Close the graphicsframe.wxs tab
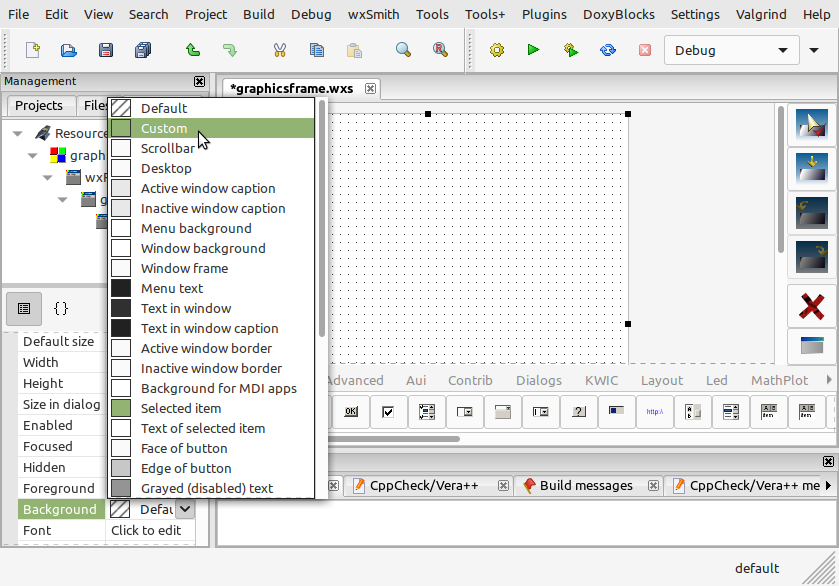Viewport: 839px width, 586px height. [x=370, y=88]
